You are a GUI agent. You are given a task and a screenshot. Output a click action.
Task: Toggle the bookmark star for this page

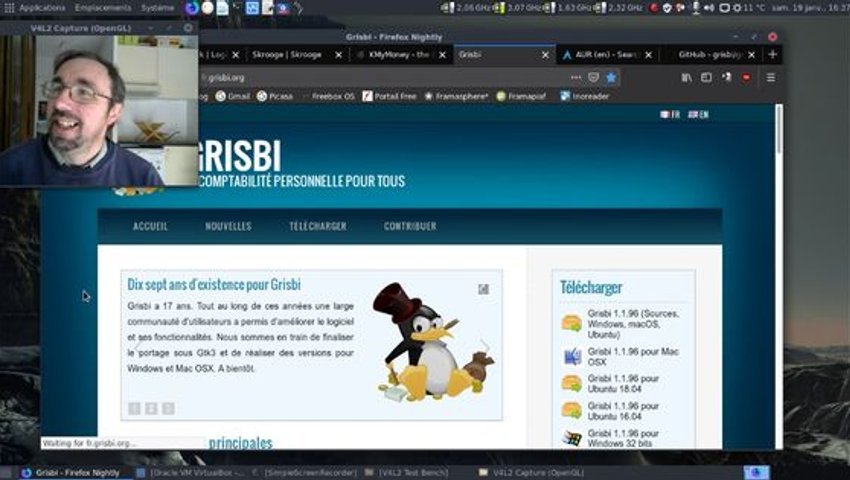611,78
